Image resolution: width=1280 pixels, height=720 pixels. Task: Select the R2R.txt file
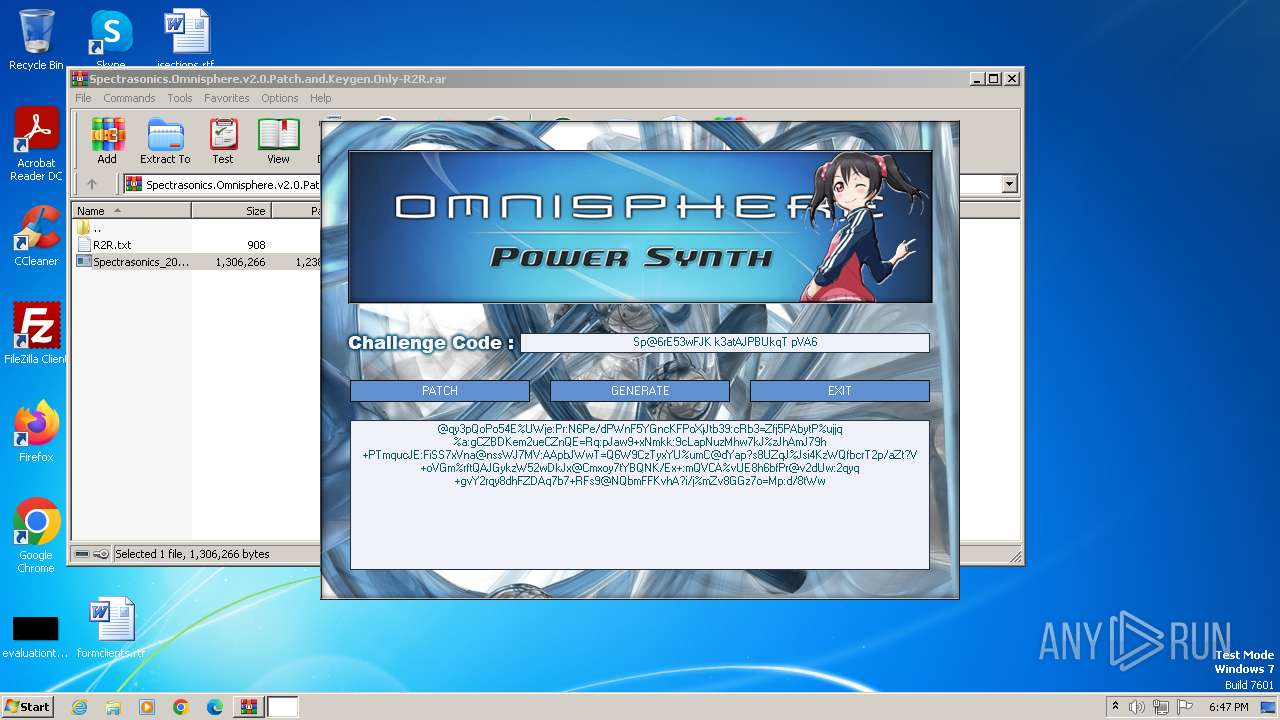111,245
